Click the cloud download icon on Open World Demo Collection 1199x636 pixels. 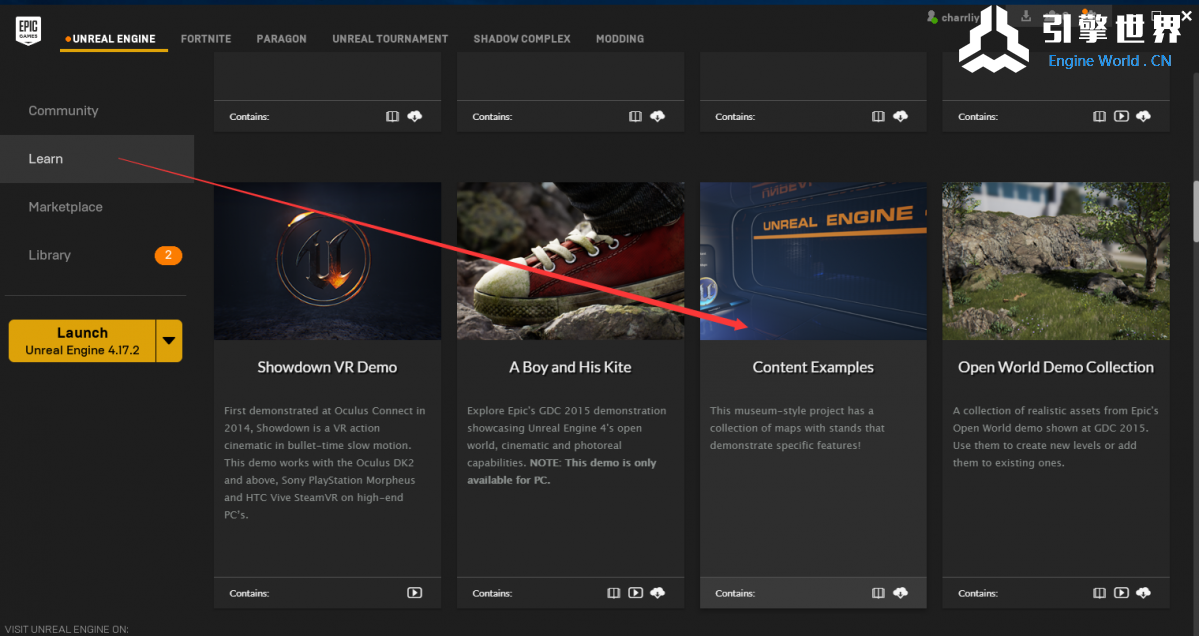[x=1144, y=592]
